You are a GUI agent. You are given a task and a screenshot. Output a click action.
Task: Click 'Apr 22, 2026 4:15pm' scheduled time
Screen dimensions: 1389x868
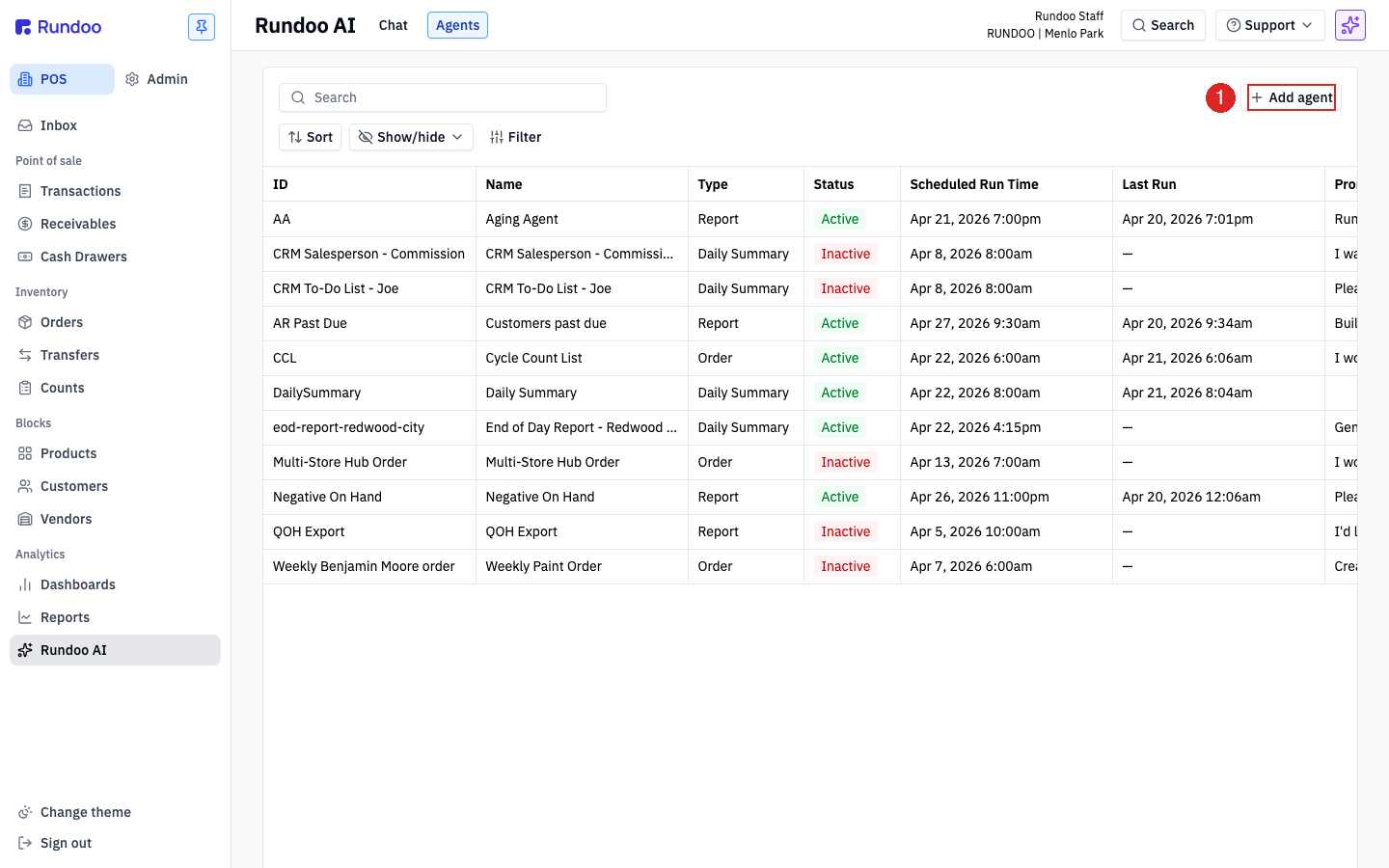pyautogui.click(x=1006, y=427)
